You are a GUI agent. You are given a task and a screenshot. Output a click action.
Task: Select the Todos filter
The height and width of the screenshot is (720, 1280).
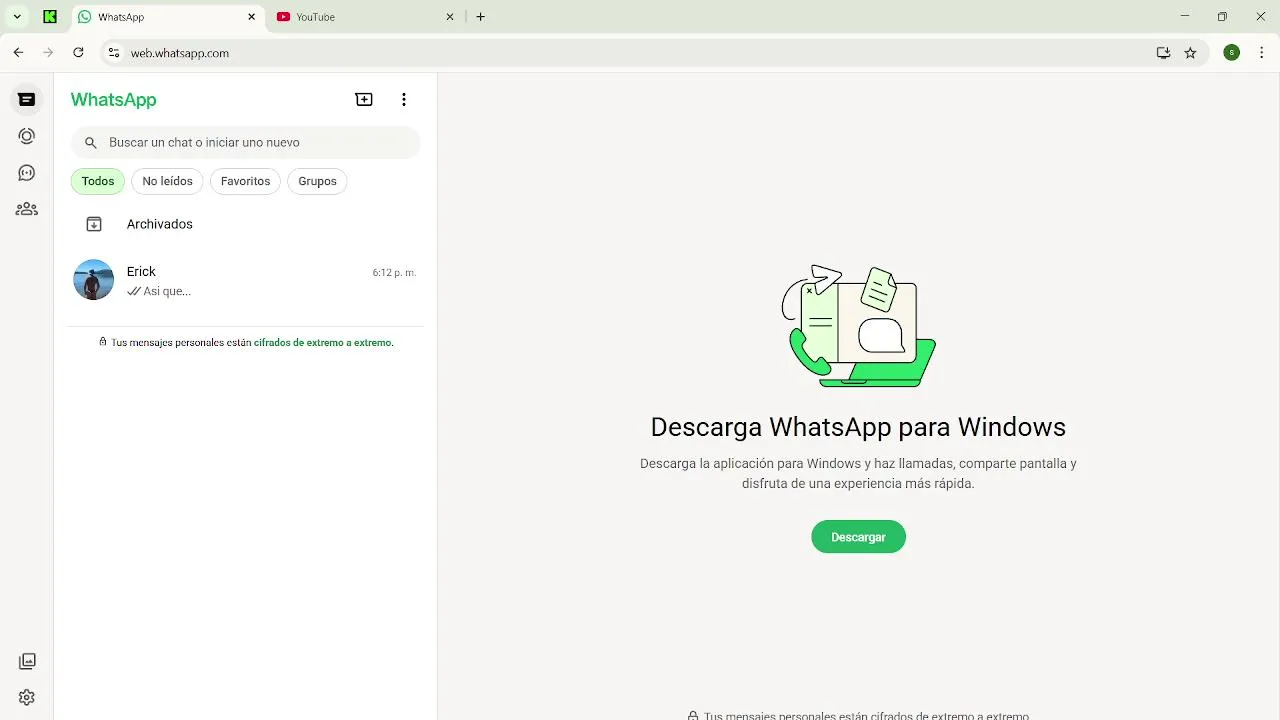click(x=98, y=181)
